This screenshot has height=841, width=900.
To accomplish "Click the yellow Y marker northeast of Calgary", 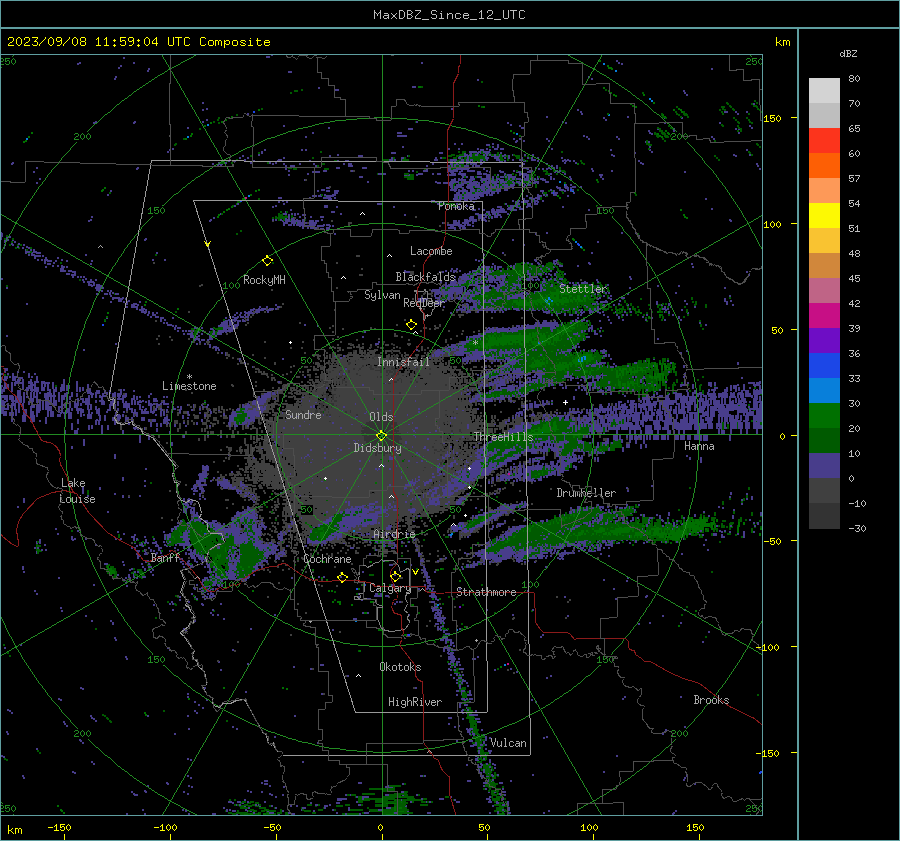I will [x=415, y=572].
